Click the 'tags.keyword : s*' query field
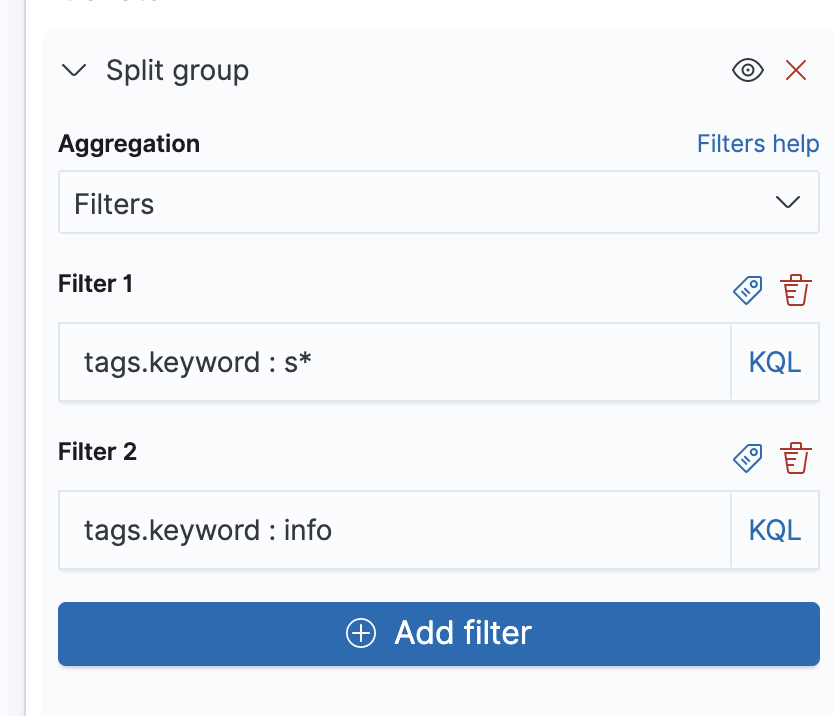 click(395, 362)
